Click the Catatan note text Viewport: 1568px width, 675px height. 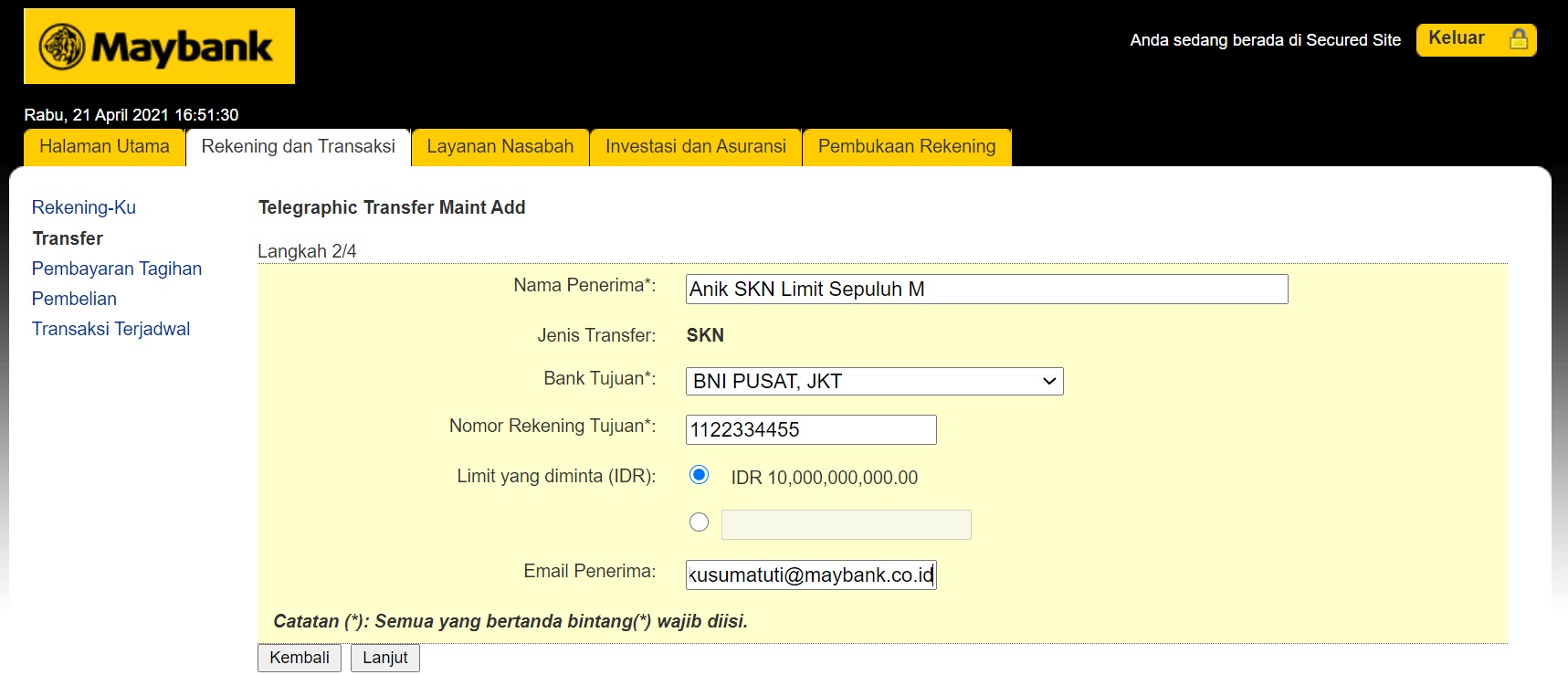pos(510,621)
